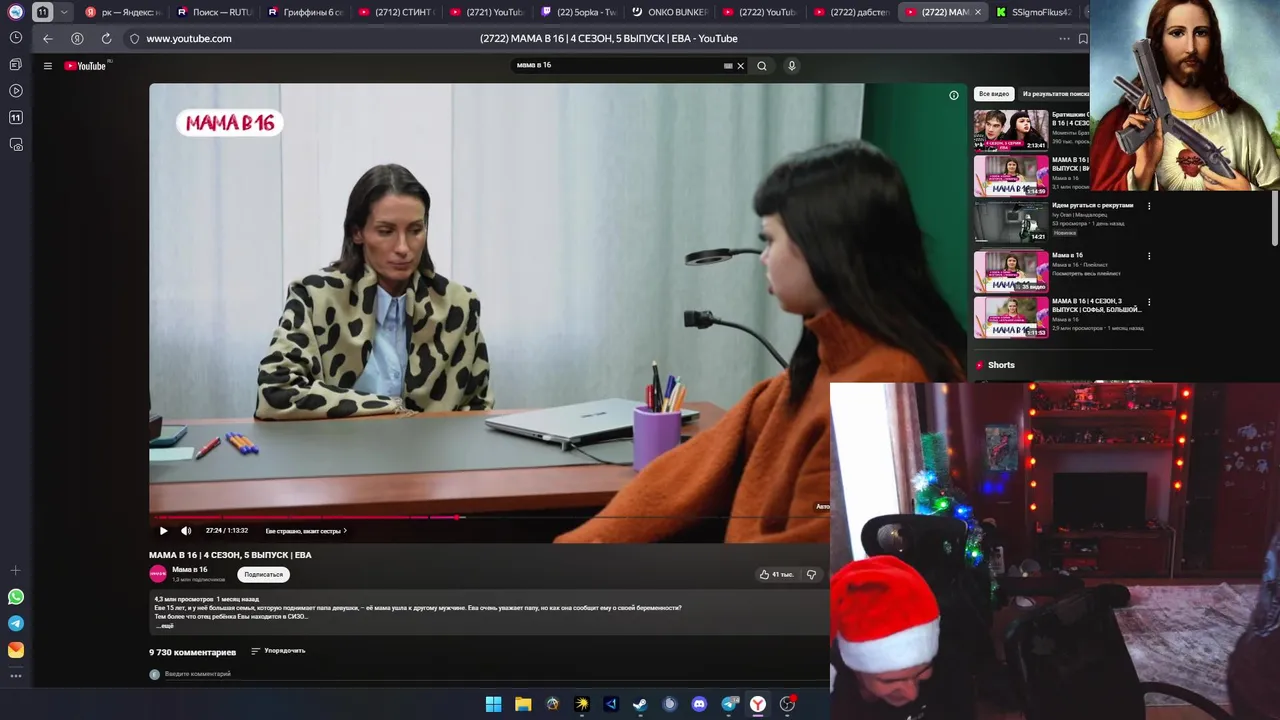
Task: Mute the video using the speaker icon
Action: coord(186,531)
